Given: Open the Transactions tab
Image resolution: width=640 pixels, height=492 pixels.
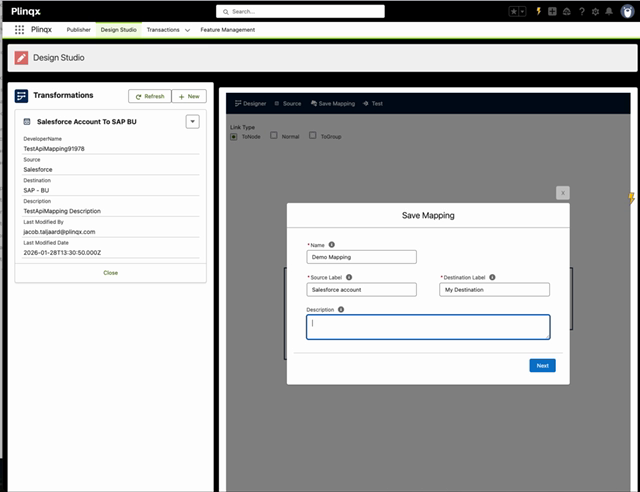Looking at the screenshot, I should [x=163, y=30].
